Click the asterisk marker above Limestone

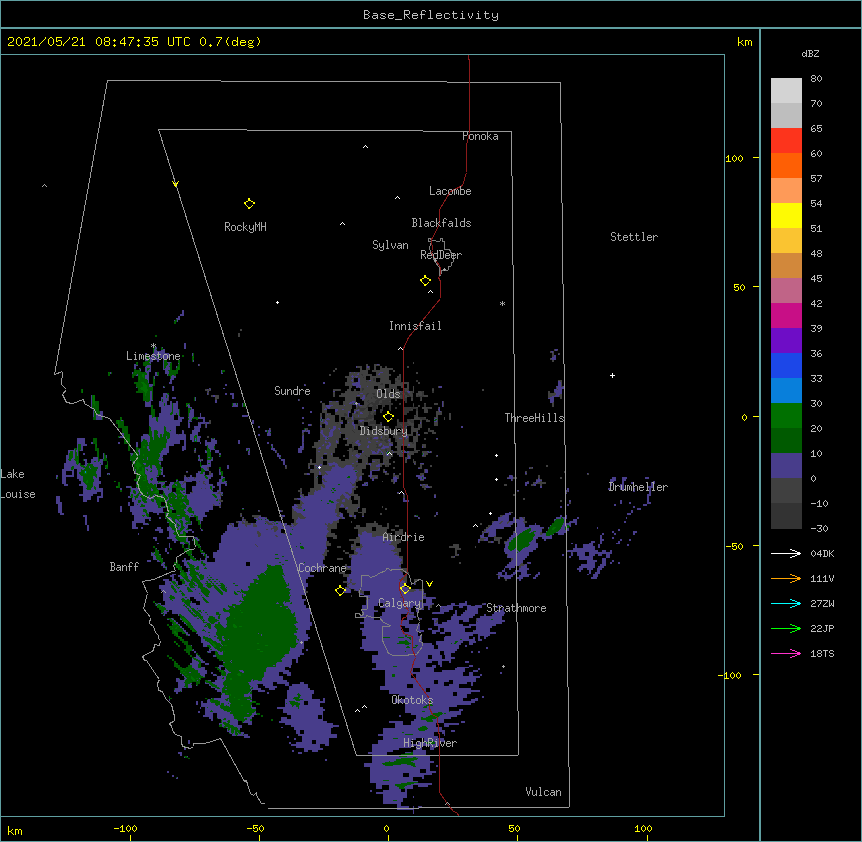pos(153,346)
